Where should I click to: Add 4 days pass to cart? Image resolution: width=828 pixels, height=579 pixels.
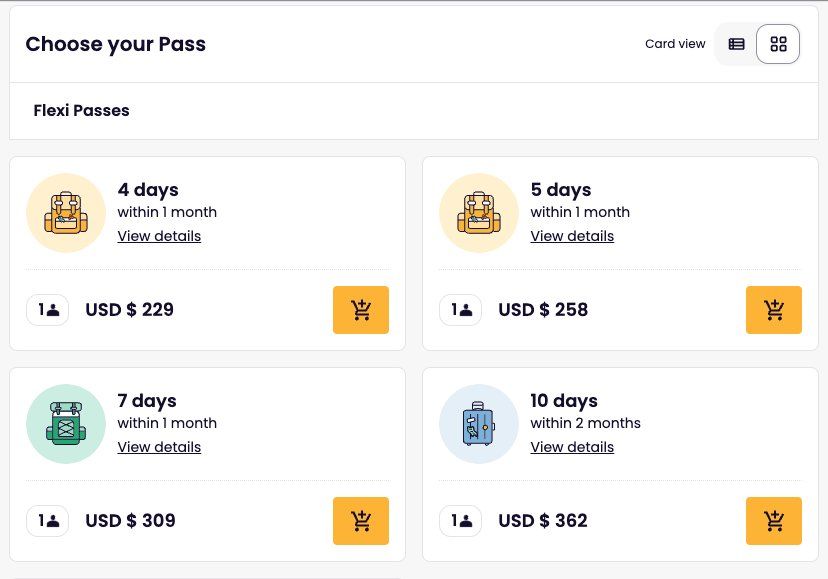361,310
